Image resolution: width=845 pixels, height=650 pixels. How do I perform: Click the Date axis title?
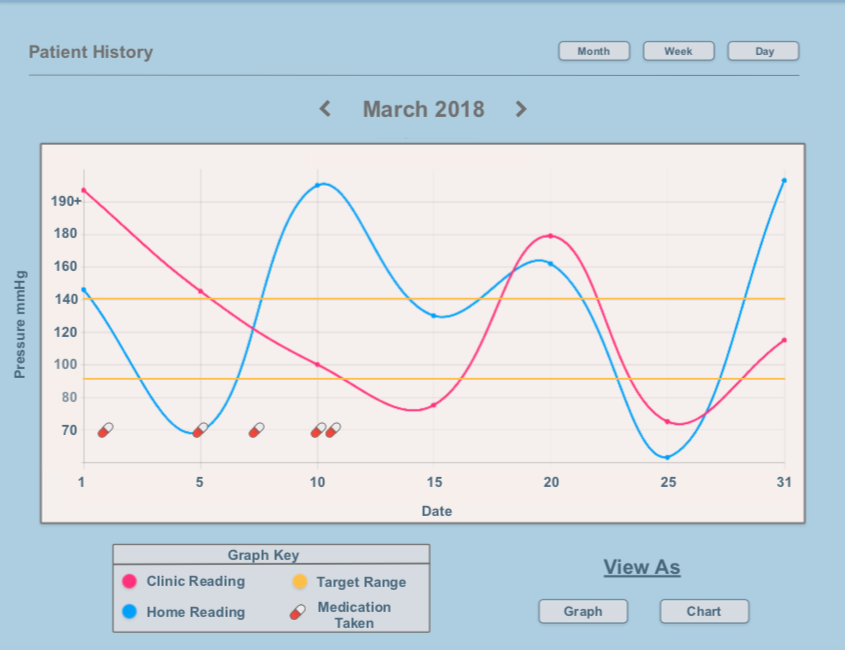[437, 511]
